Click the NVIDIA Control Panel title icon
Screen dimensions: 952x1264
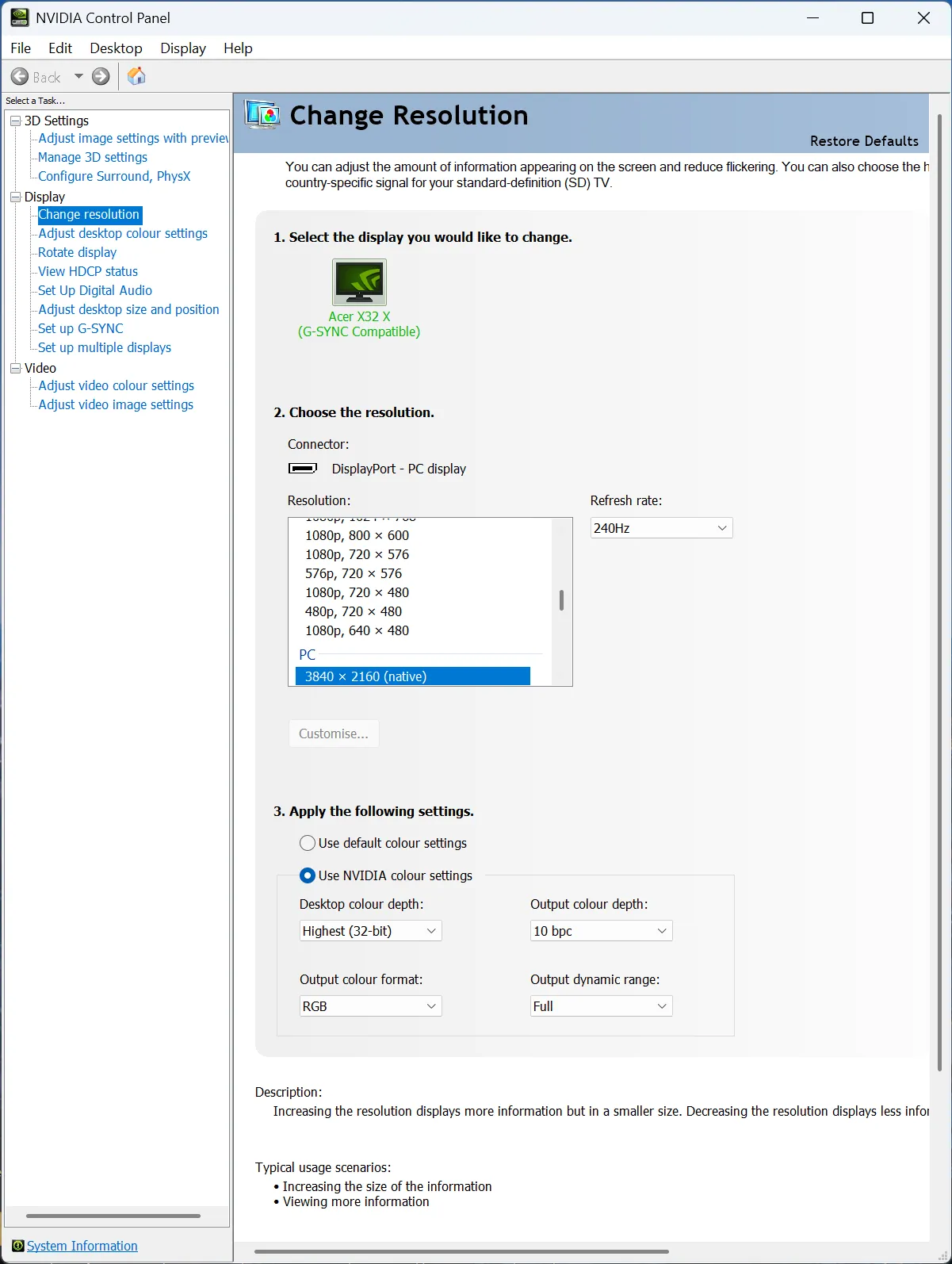[x=19, y=17]
